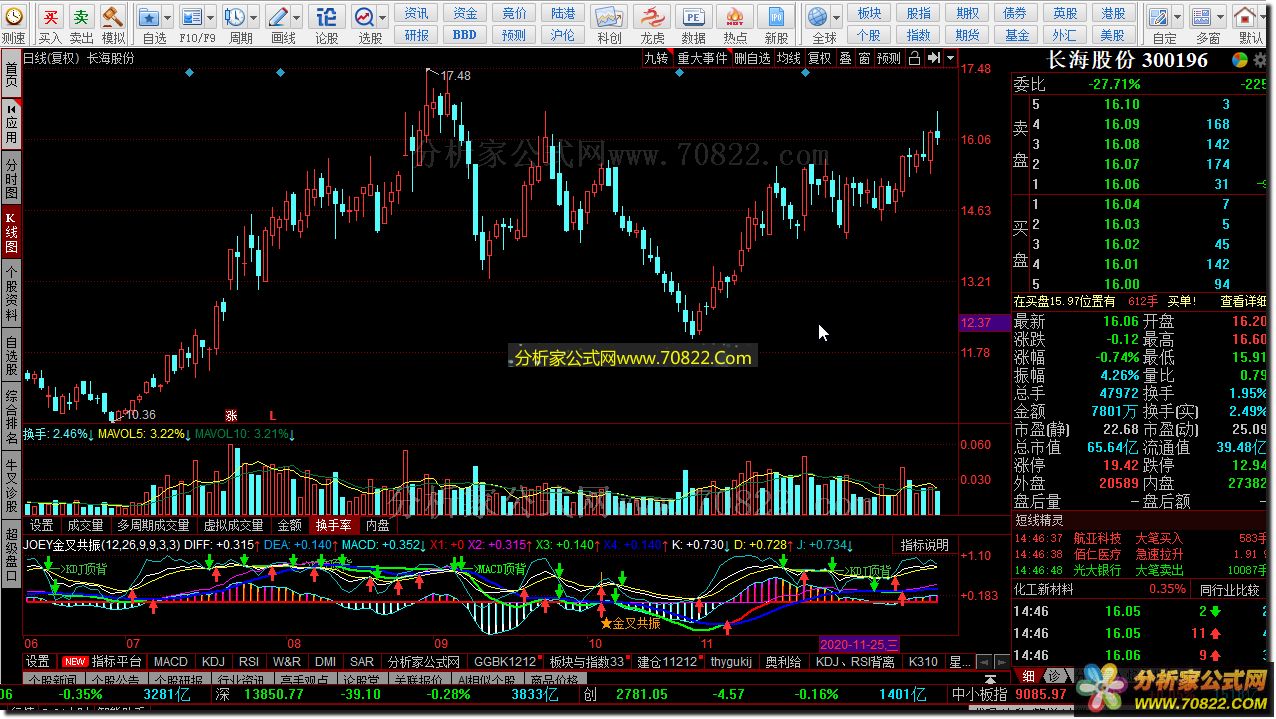Open the F10/F9 info icon
This screenshot has height=719, width=1276.
click(x=191, y=17)
